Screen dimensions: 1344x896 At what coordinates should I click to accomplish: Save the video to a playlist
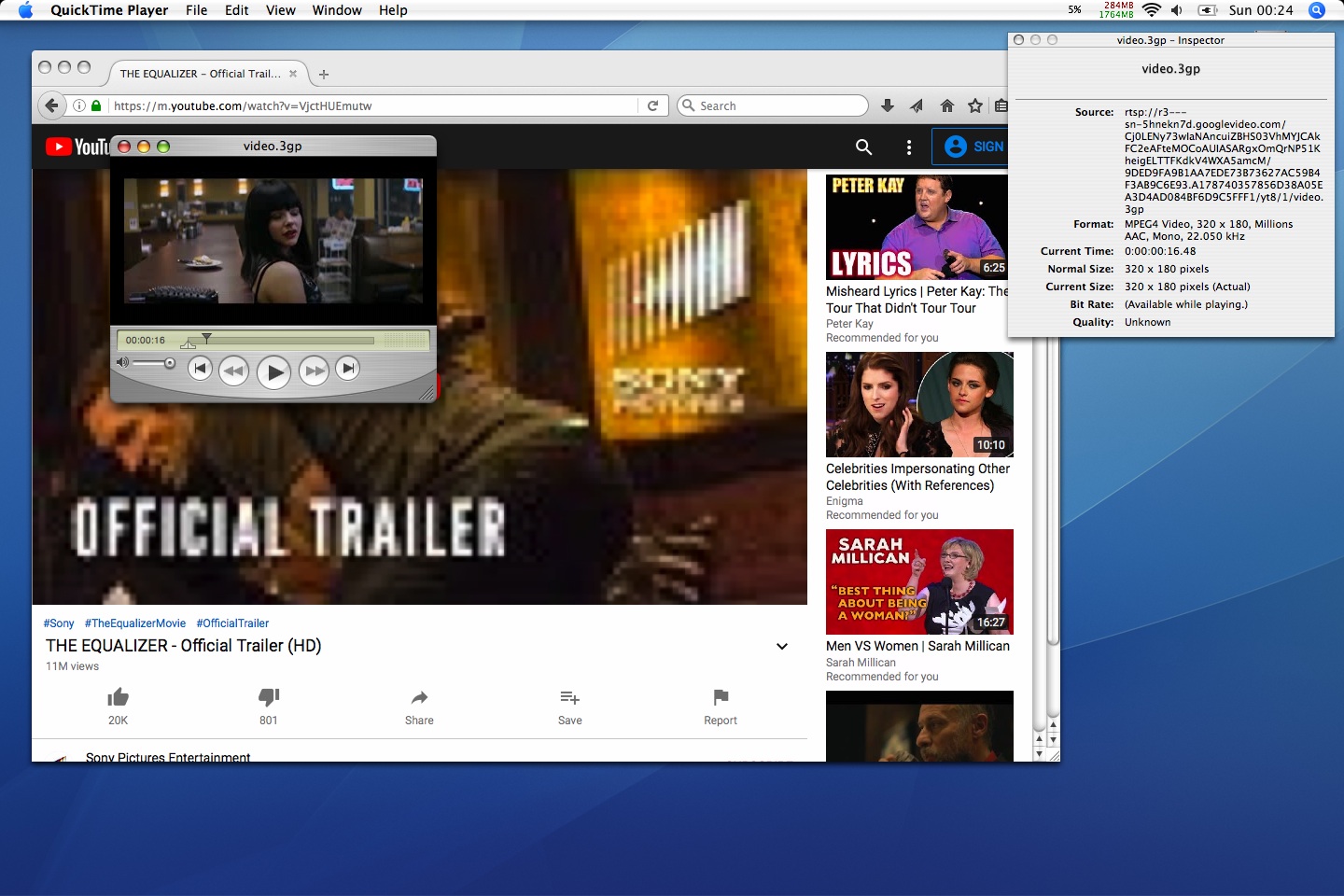[569, 697]
